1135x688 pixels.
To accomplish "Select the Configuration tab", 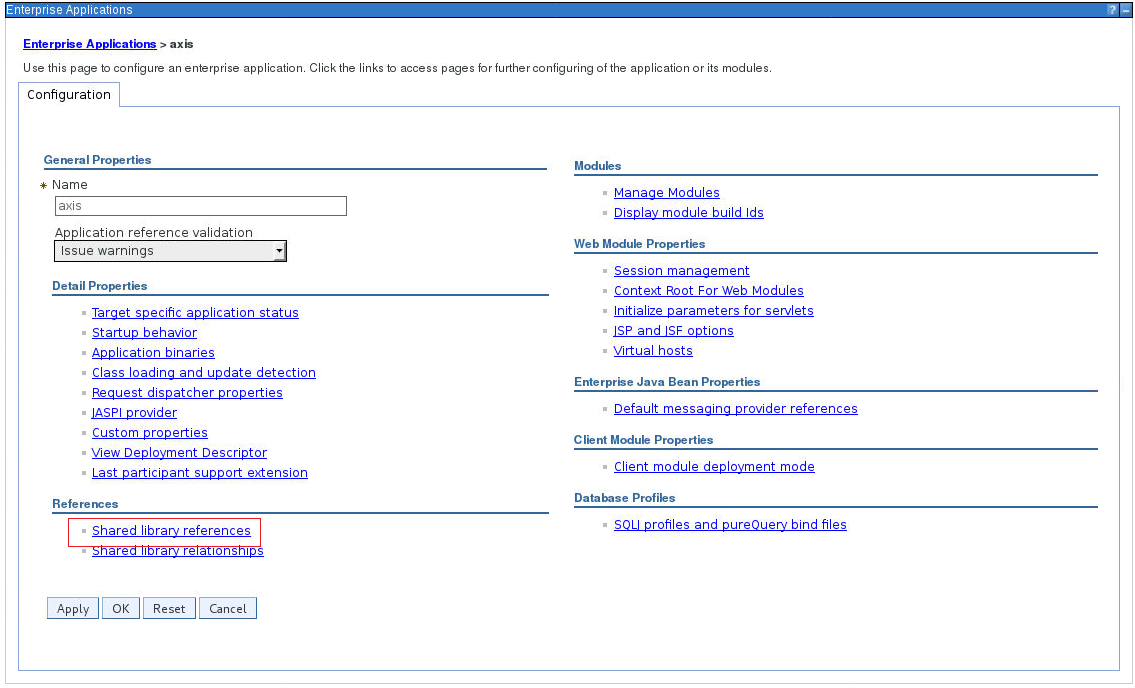I will pyautogui.click(x=69, y=95).
